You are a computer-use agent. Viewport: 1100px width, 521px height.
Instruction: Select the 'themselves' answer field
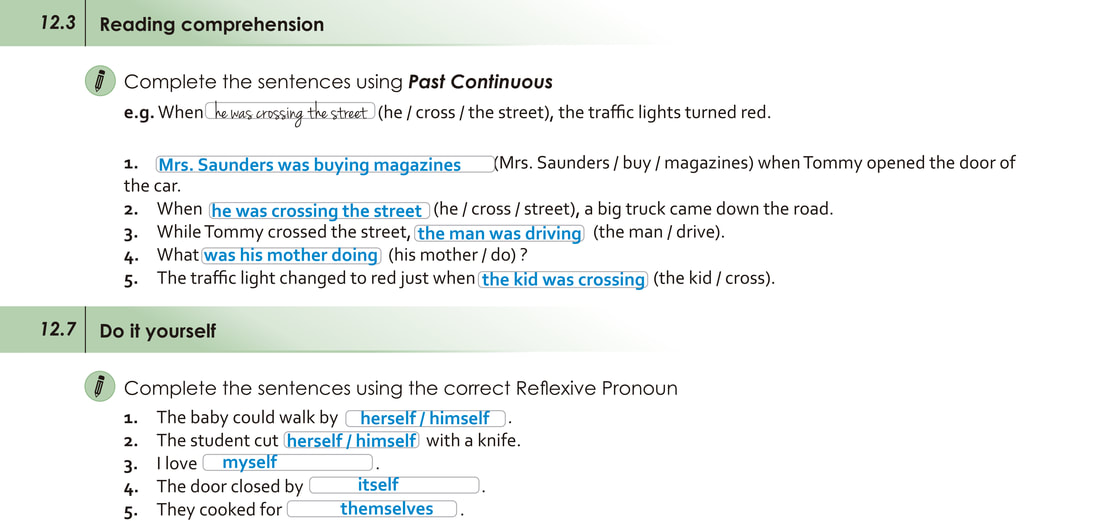(x=372, y=509)
